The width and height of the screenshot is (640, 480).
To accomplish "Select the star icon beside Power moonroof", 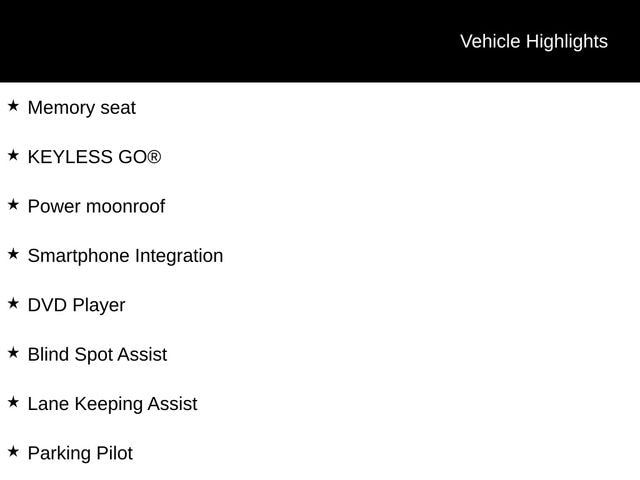I will pyautogui.click(x=13, y=205).
